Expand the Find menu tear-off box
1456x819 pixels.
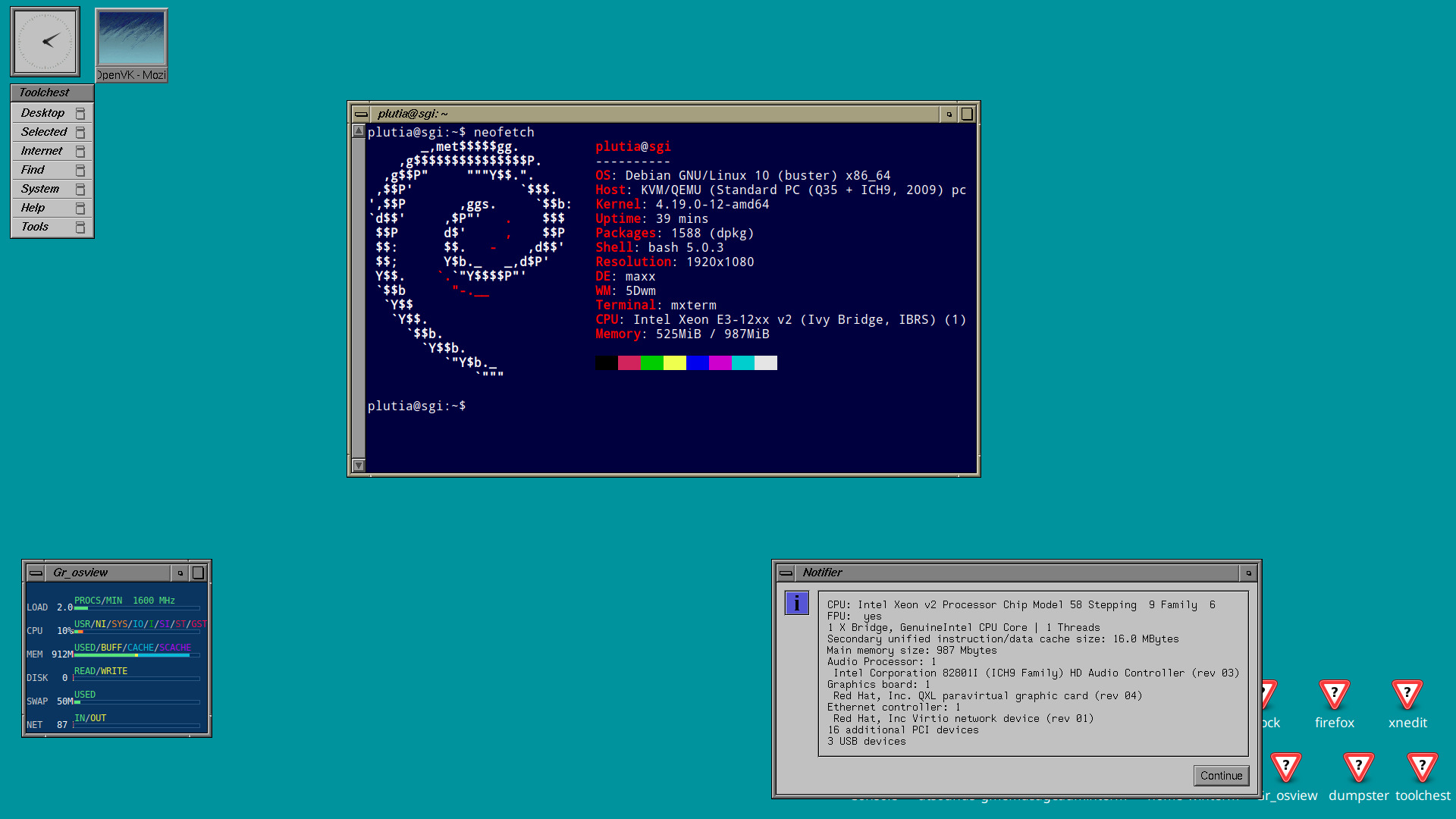(x=80, y=171)
